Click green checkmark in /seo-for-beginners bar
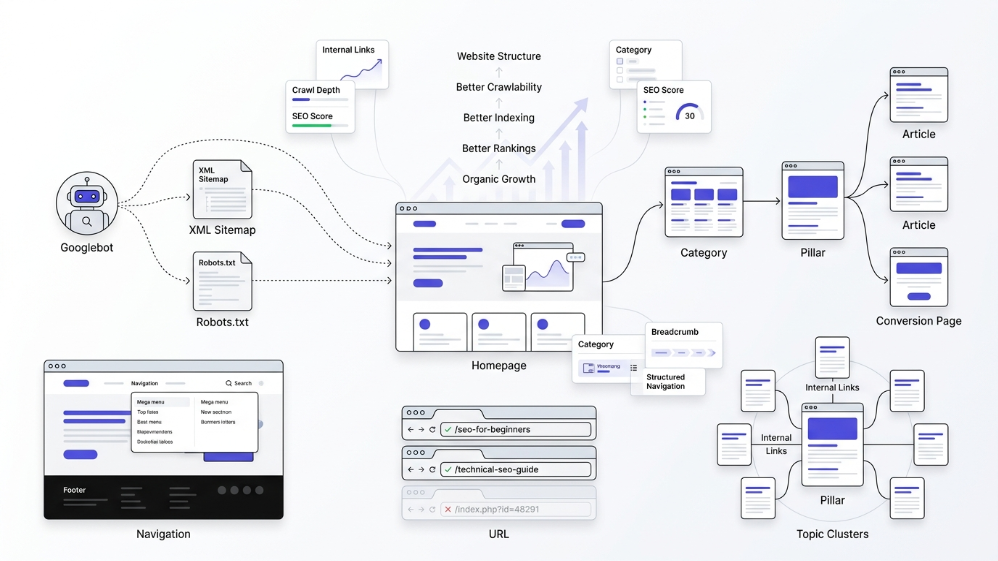The width and height of the screenshot is (998, 561). pyautogui.click(x=448, y=430)
